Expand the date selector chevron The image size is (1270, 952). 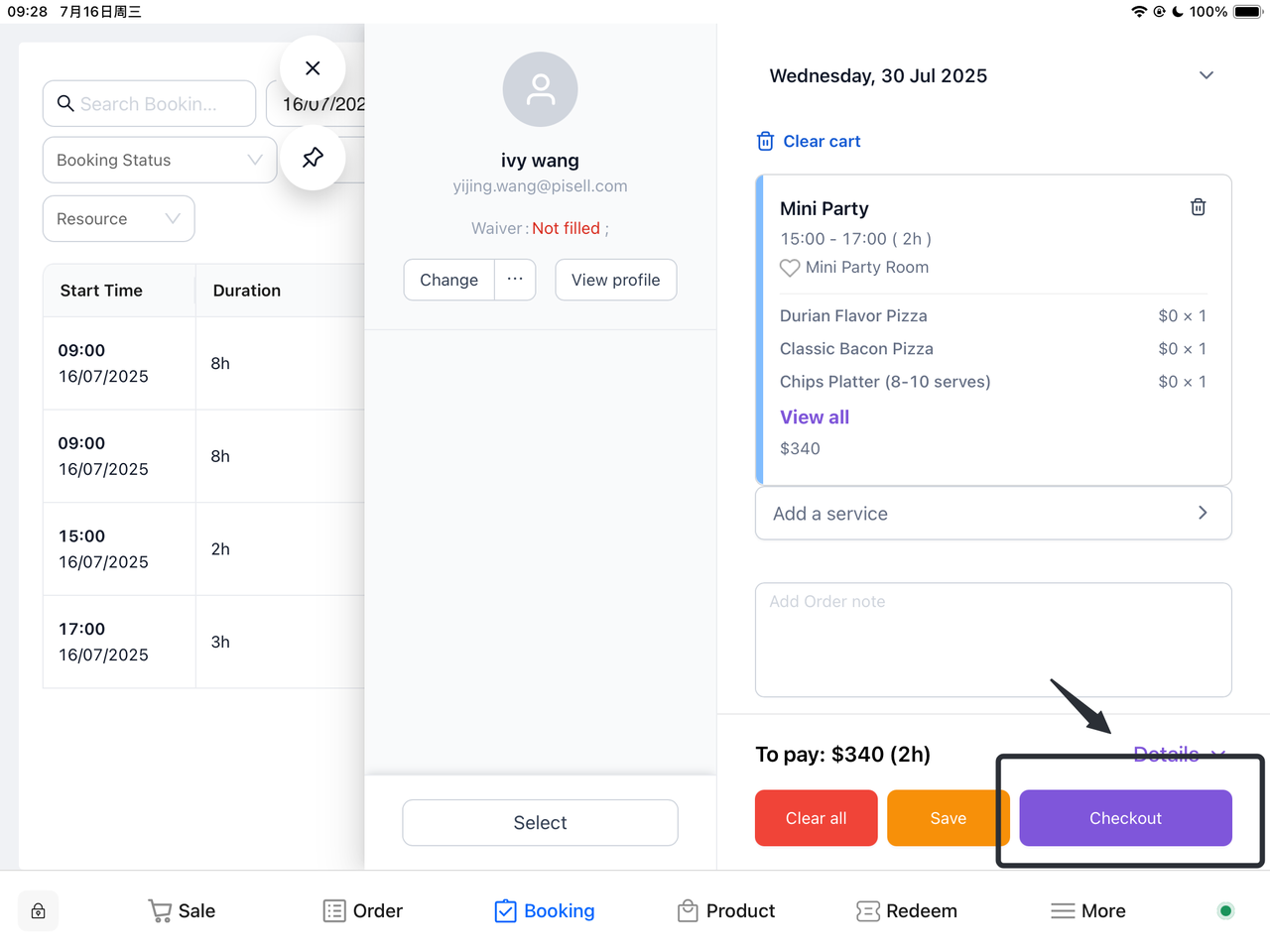pyautogui.click(x=1206, y=76)
